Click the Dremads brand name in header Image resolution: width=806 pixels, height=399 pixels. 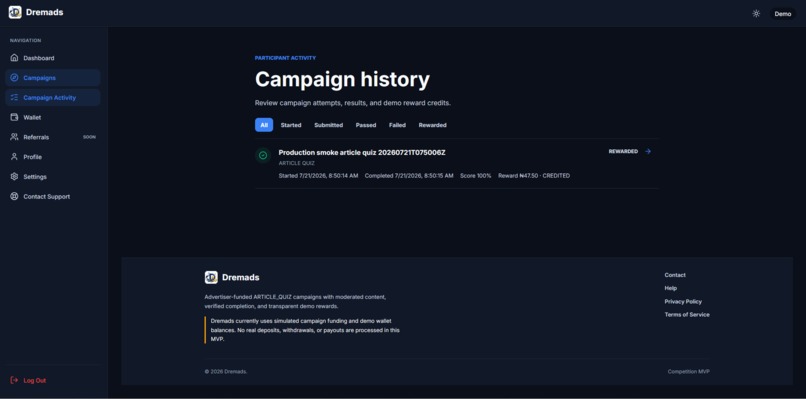click(45, 12)
